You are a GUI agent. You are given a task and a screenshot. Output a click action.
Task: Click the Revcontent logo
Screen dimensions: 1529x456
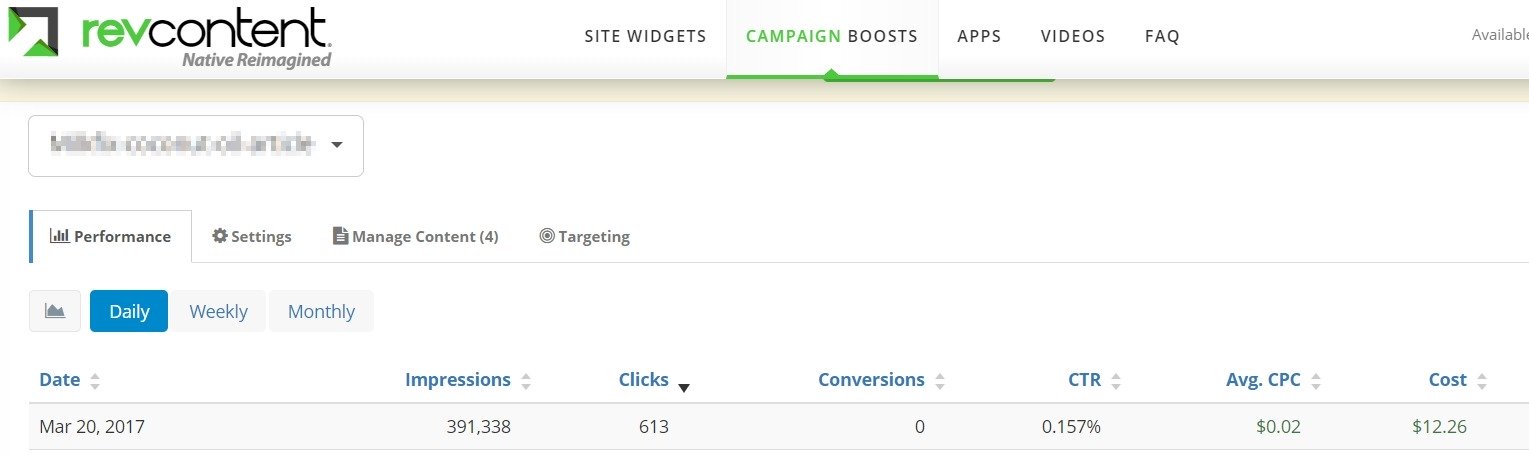[170, 37]
